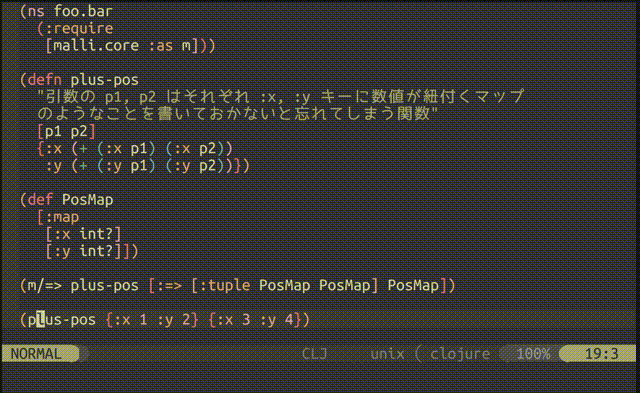Viewport: 640px width, 393px height.
Task: Click 'ns' keyword on first line
Action: tap(36, 12)
